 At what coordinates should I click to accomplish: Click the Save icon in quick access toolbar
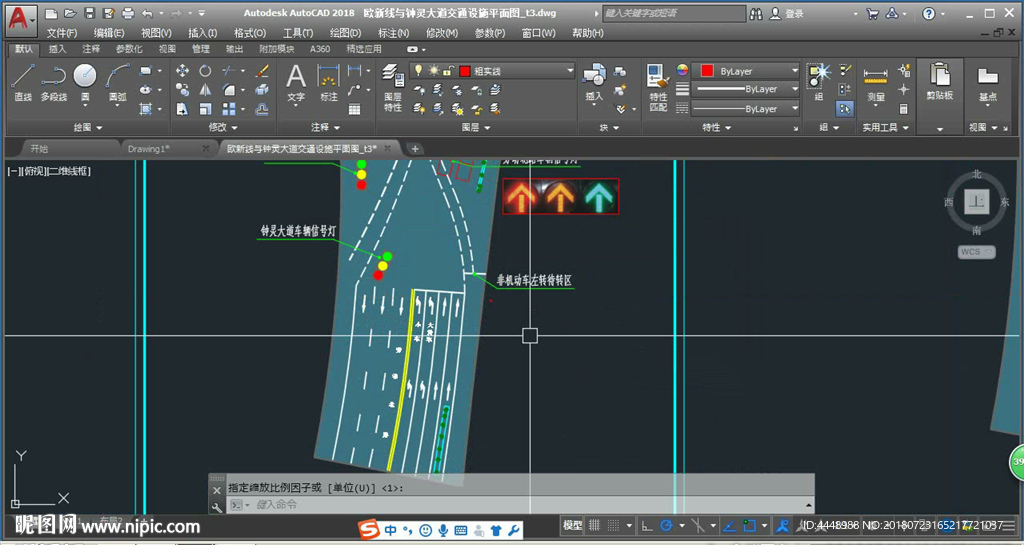tap(90, 13)
